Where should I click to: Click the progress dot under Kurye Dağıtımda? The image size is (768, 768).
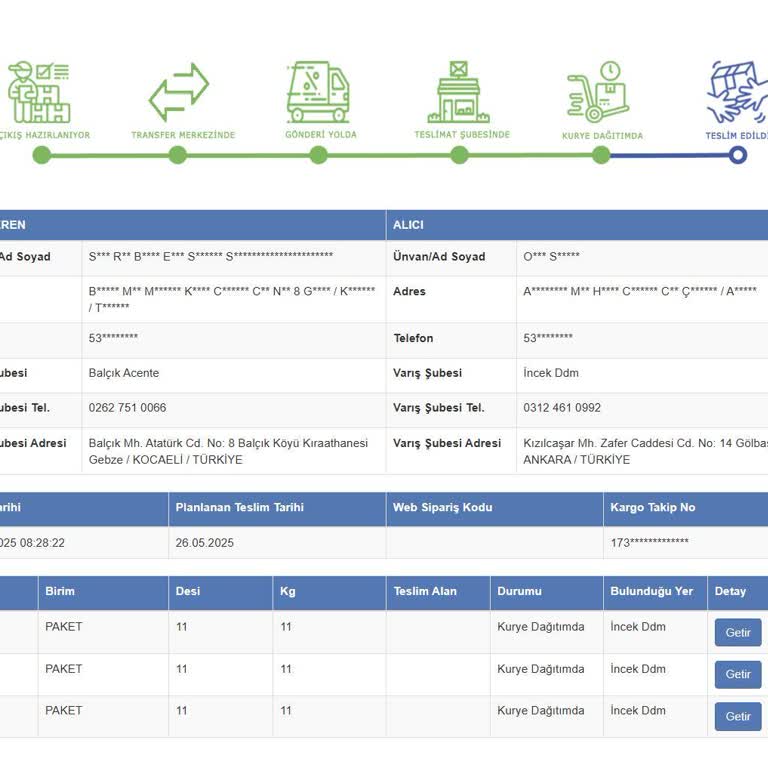tap(601, 155)
